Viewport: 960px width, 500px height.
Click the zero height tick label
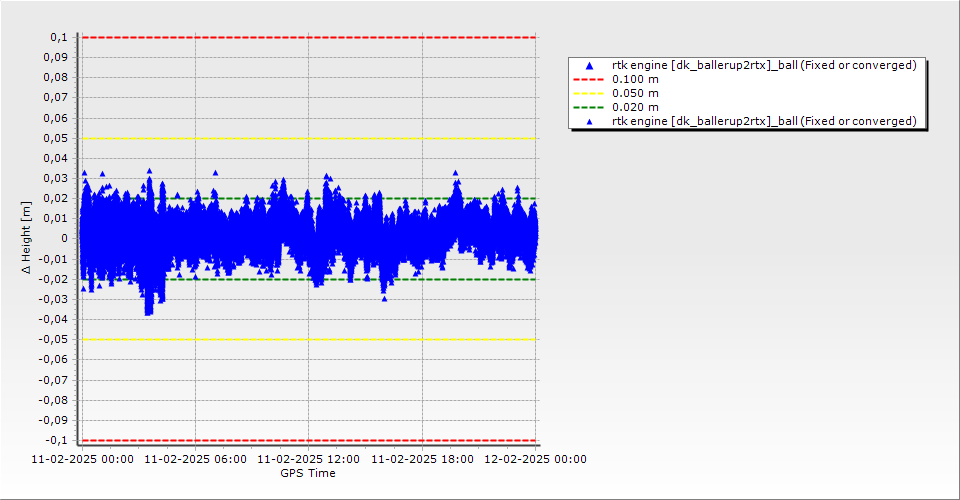click(65, 239)
